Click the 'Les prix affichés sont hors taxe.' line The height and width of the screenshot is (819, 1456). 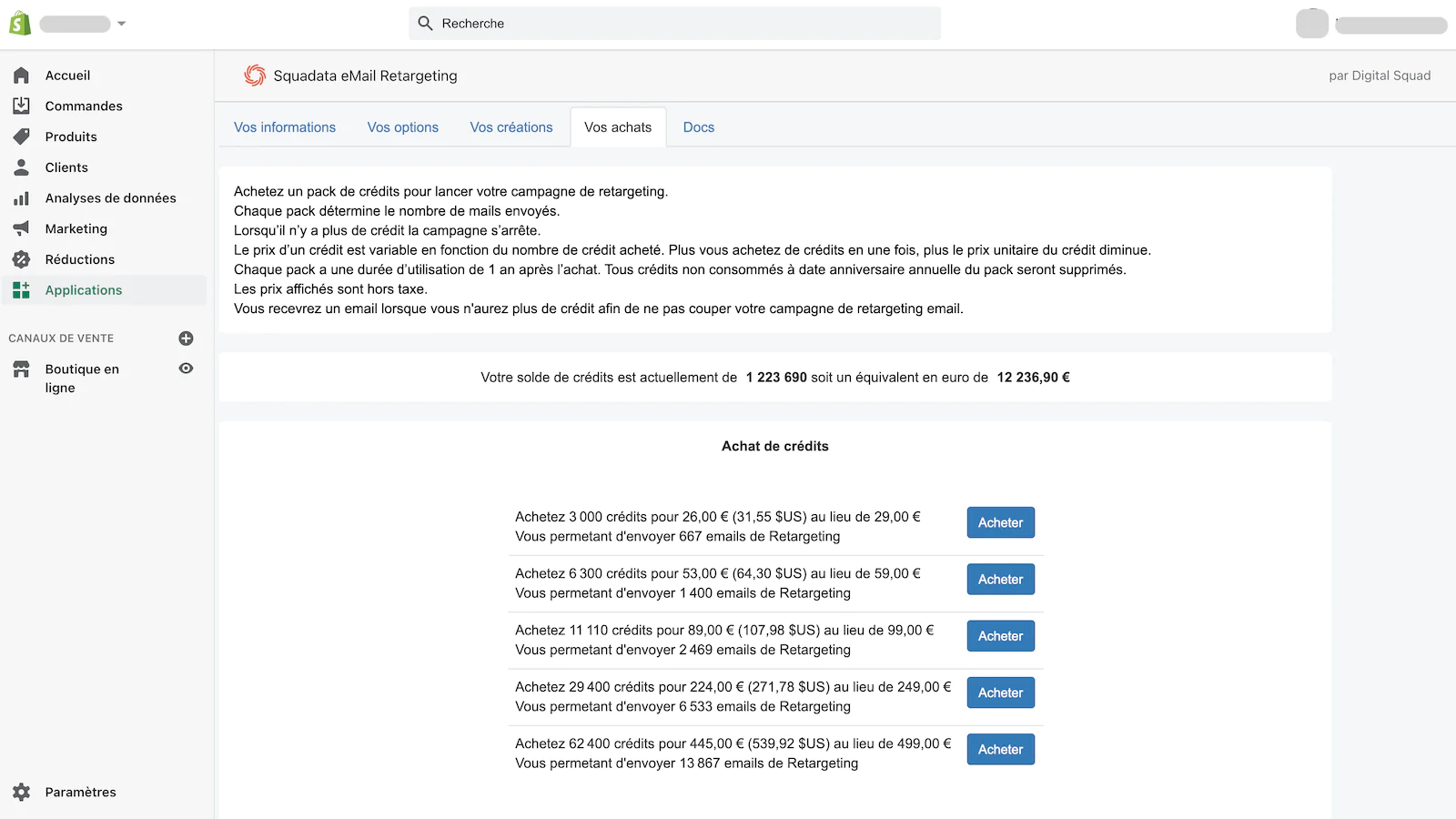coord(330,289)
